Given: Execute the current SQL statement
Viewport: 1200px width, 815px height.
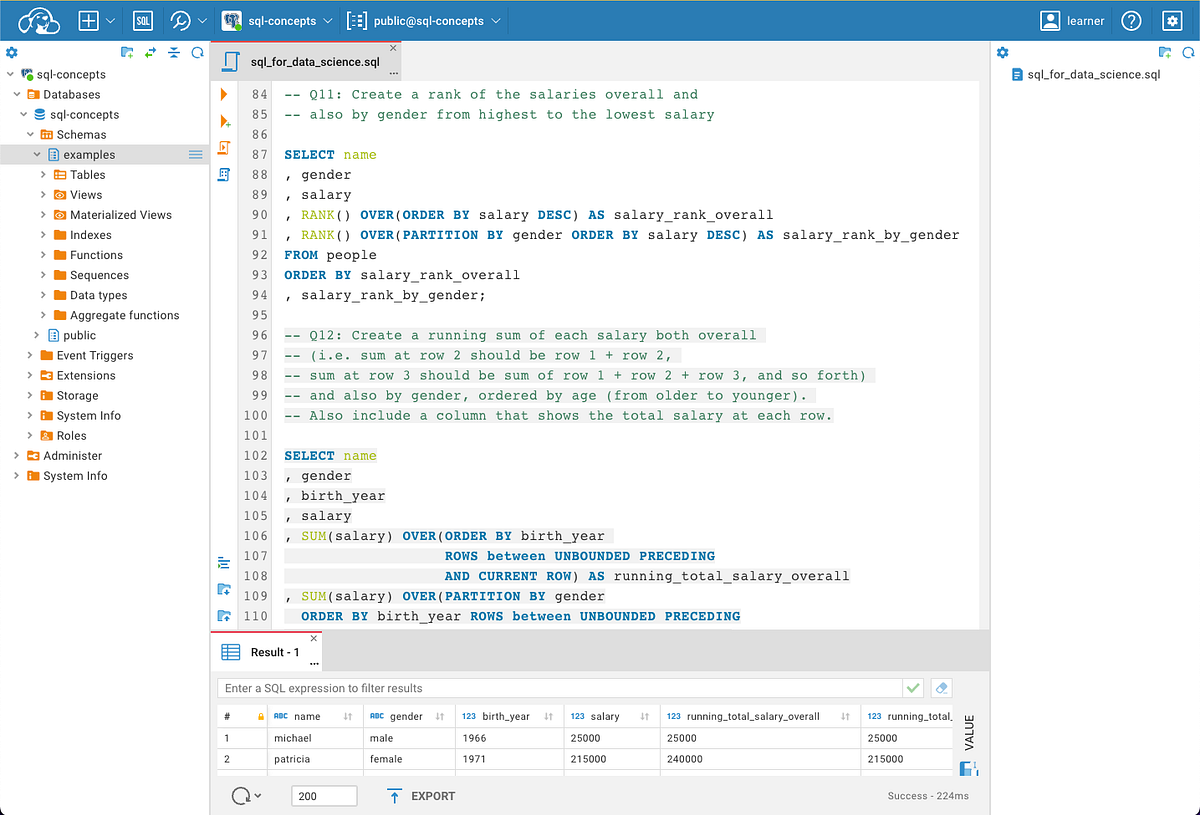Looking at the screenshot, I should coord(224,94).
